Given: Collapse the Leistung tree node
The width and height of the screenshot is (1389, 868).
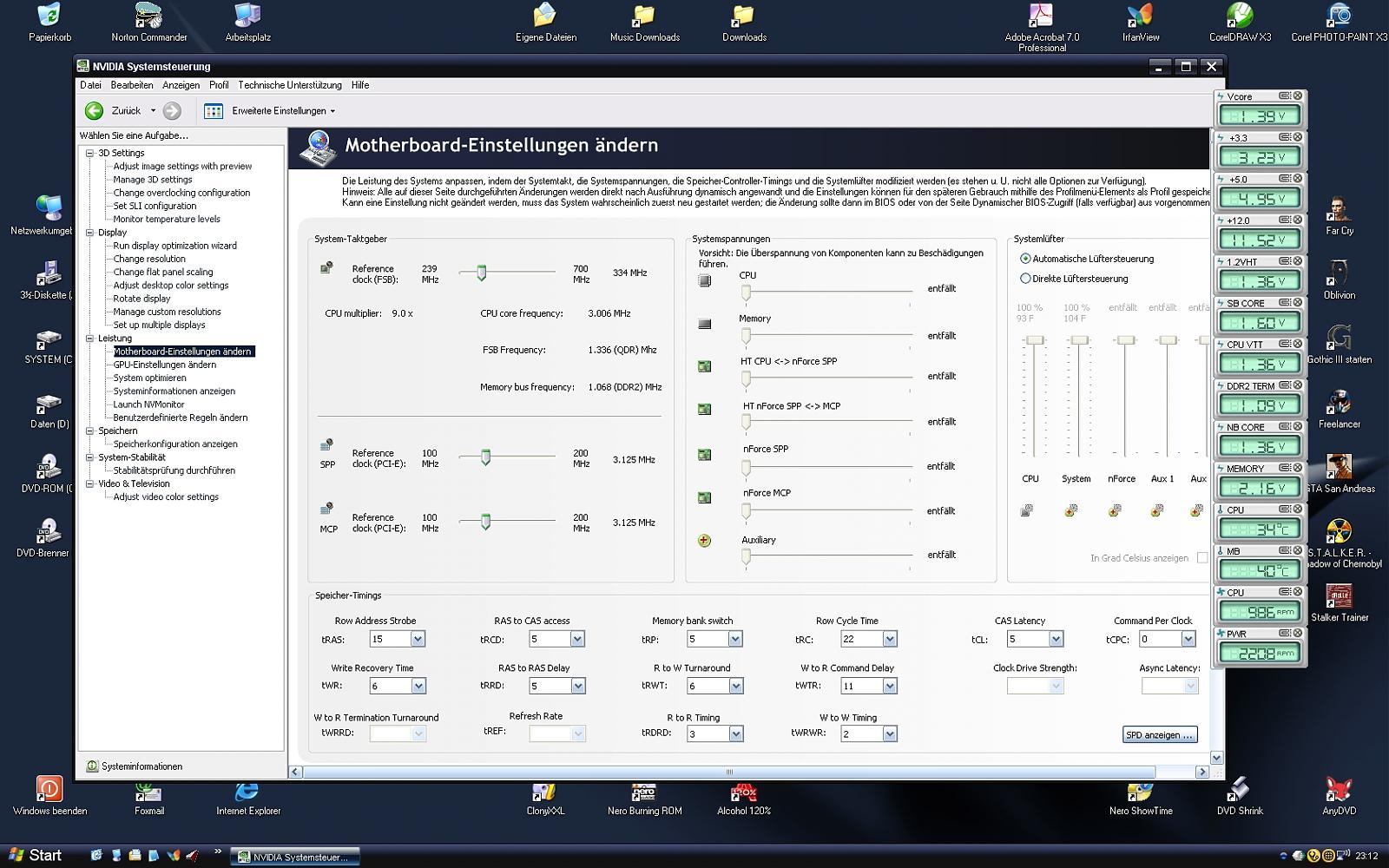Looking at the screenshot, I should pos(89,339).
